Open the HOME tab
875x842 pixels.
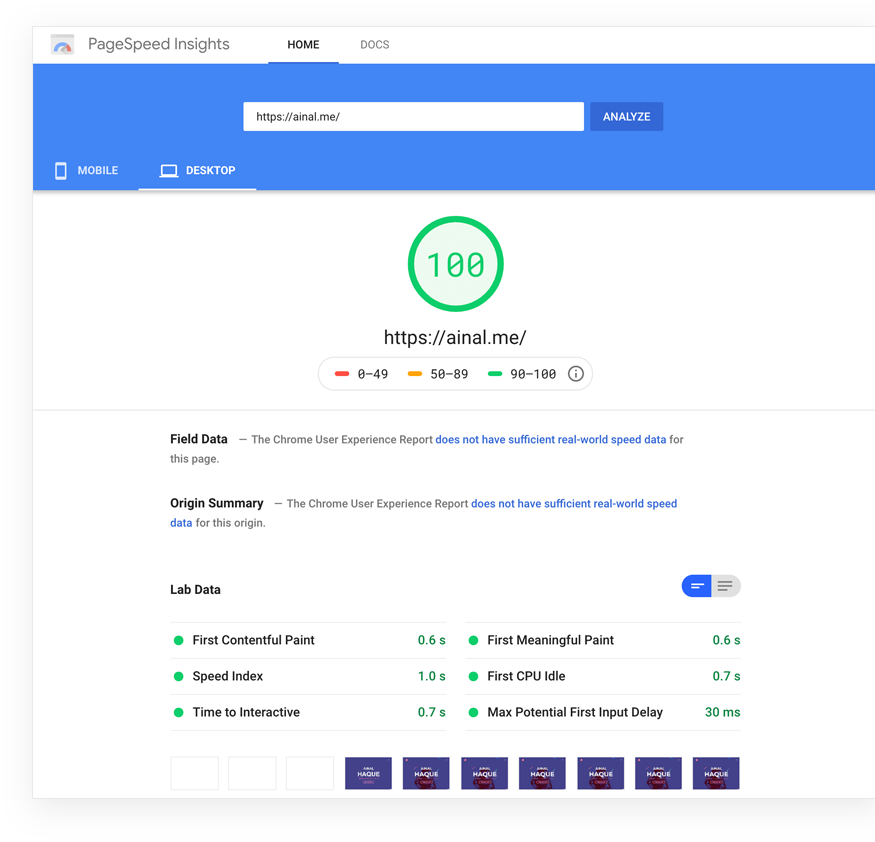(x=303, y=45)
